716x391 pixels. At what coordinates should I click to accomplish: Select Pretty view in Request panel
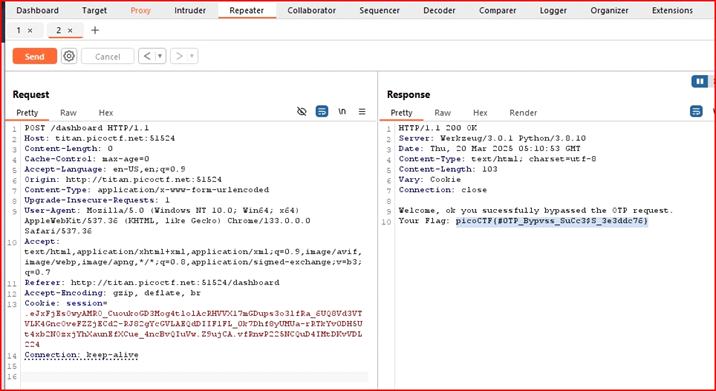[x=27, y=112]
